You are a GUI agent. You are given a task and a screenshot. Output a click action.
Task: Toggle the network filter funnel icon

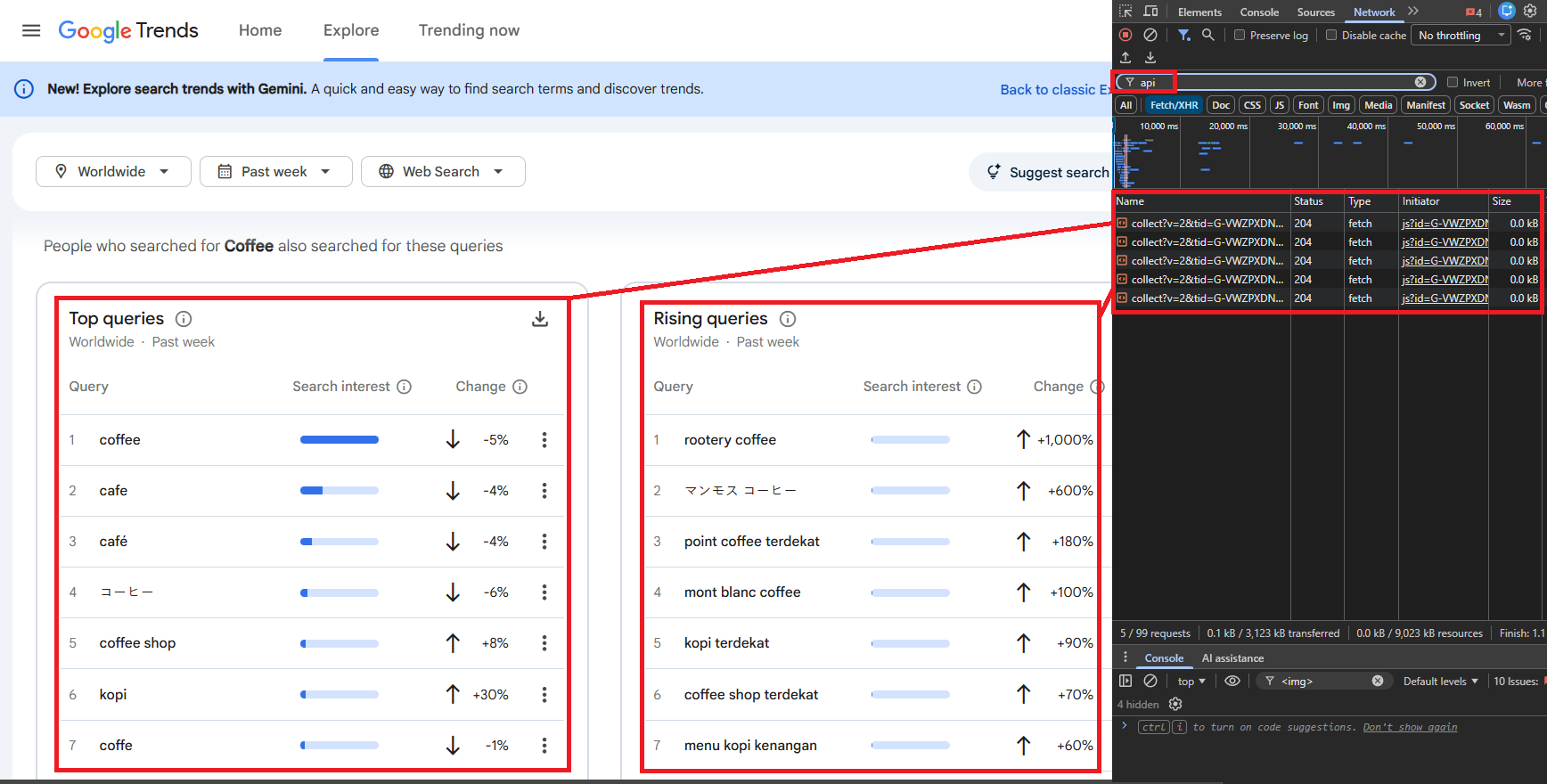pyautogui.click(x=1184, y=35)
